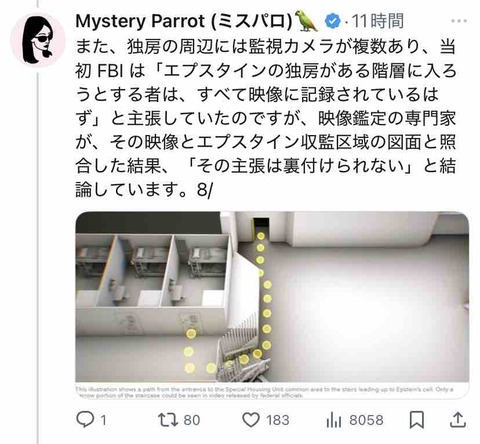Click the 11時間 timestamp
The height and width of the screenshot is (444, 480).
pyautogui.click(x=378, y=21)
